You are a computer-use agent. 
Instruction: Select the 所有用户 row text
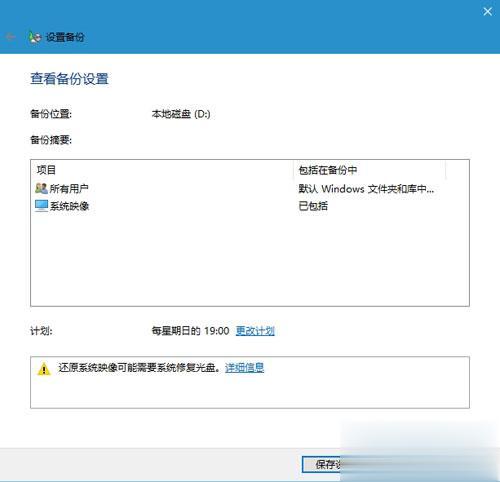(69, 189)
